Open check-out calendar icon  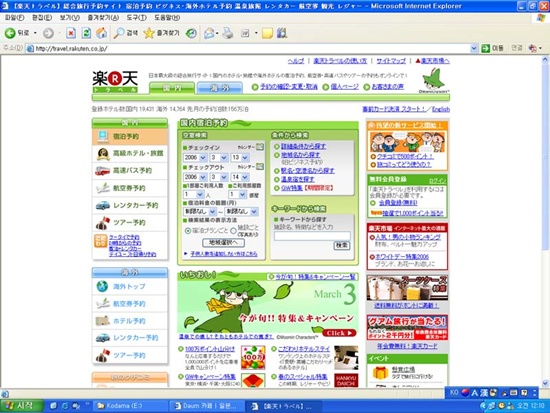point(260,166)
